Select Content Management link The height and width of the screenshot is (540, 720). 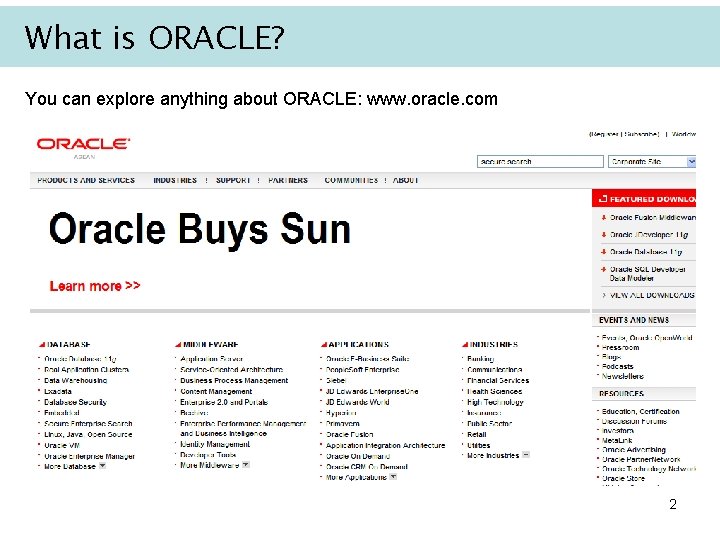[216, 392]
